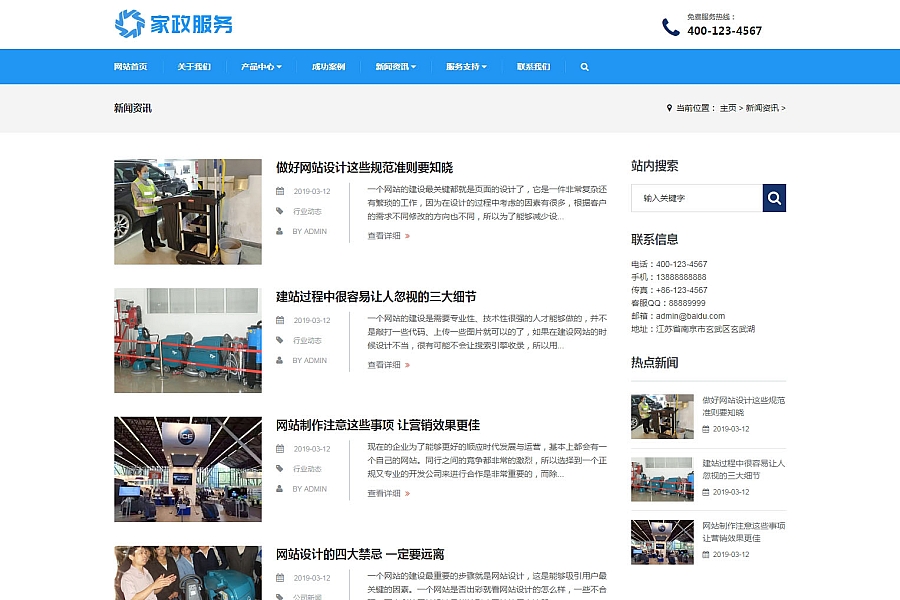Click author icon of 网站制作注意 article
The width and height of the screenshot is (900, 600).
pyautogui.click(x=280, y=489)
